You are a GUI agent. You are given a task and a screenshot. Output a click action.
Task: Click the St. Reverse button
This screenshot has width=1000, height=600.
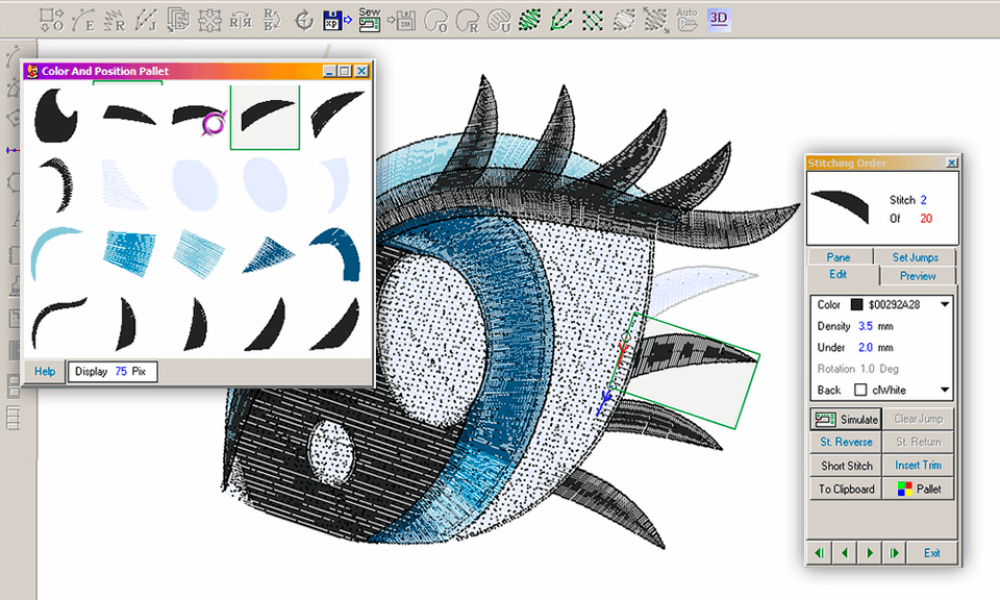tap(846, 442)
